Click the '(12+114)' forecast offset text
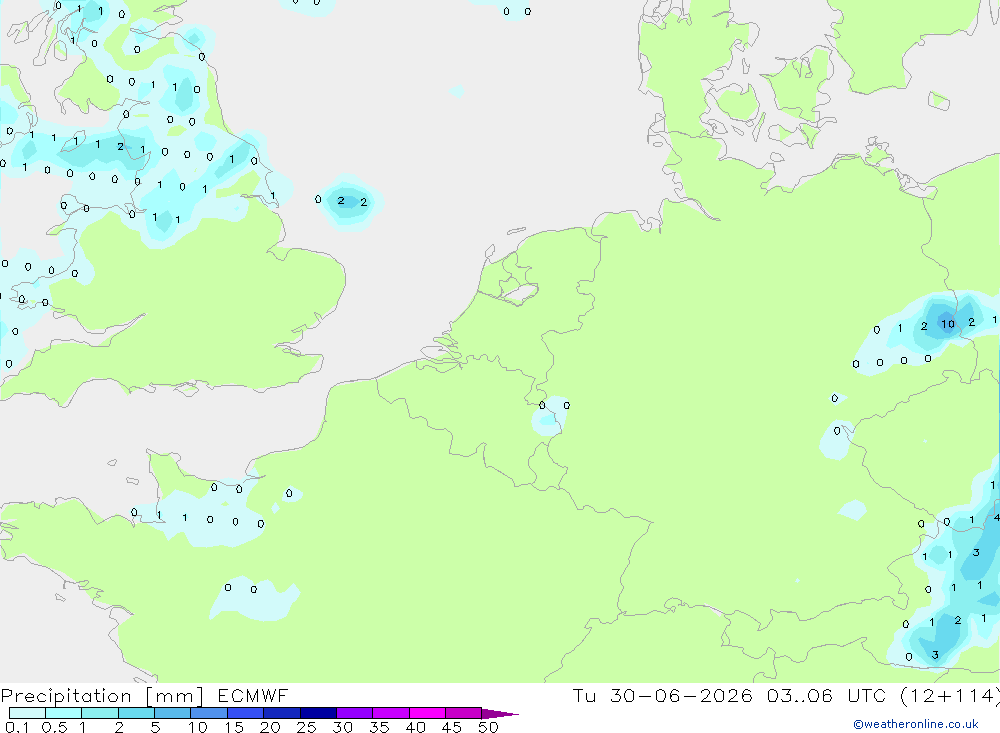The image size is (1000, 733). [x=950, y=695]
